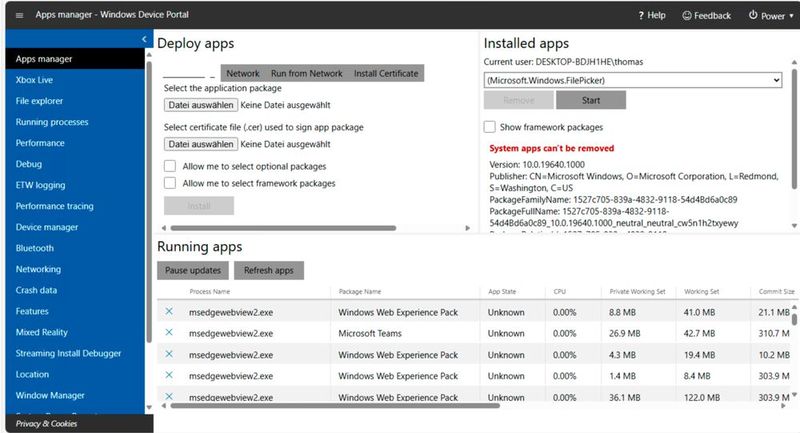Click Datei auswählen for the application package
The width and height of the screenshot is (800, 433).
(201, 105)
